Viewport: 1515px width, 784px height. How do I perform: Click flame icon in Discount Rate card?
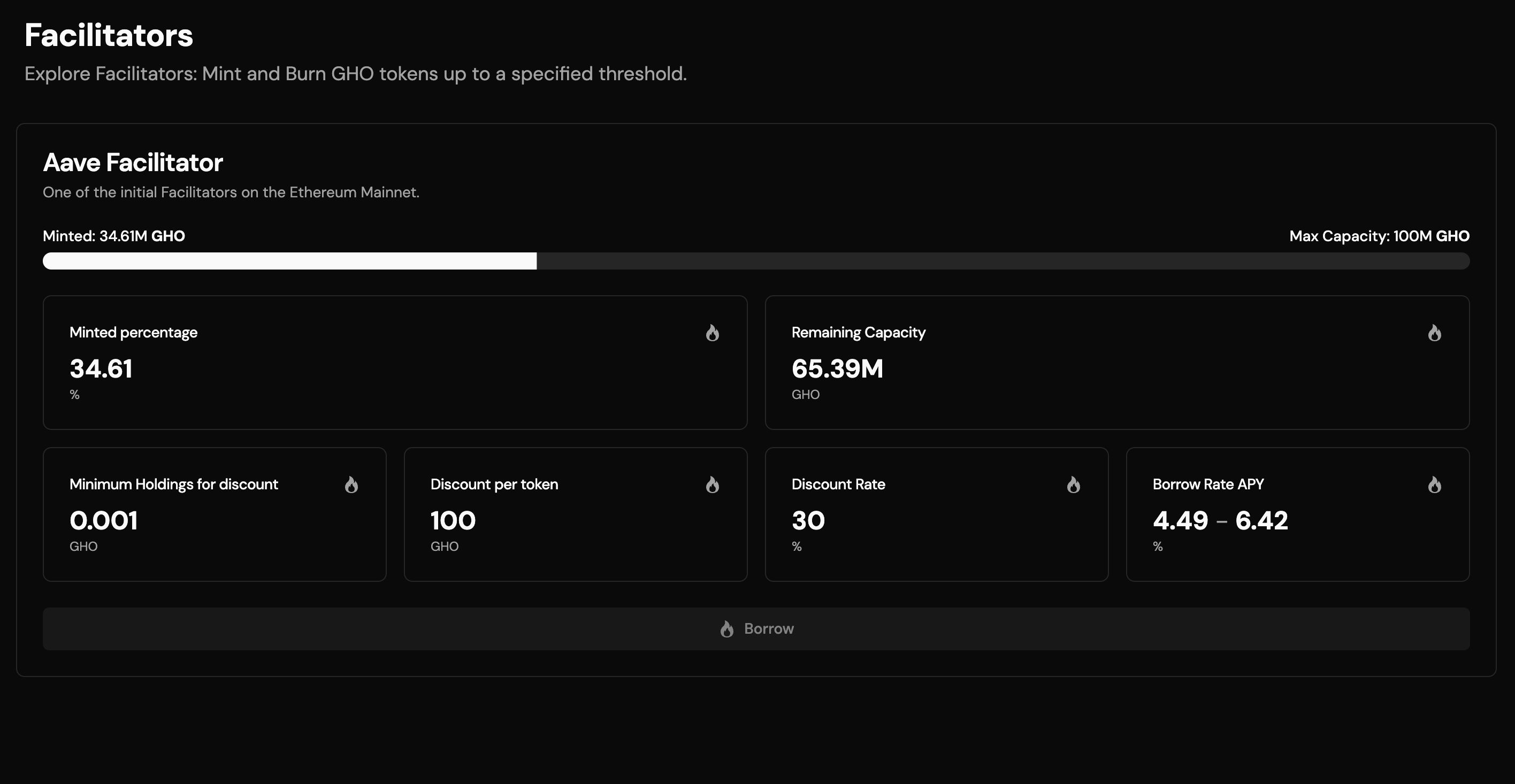[1073, 485]
